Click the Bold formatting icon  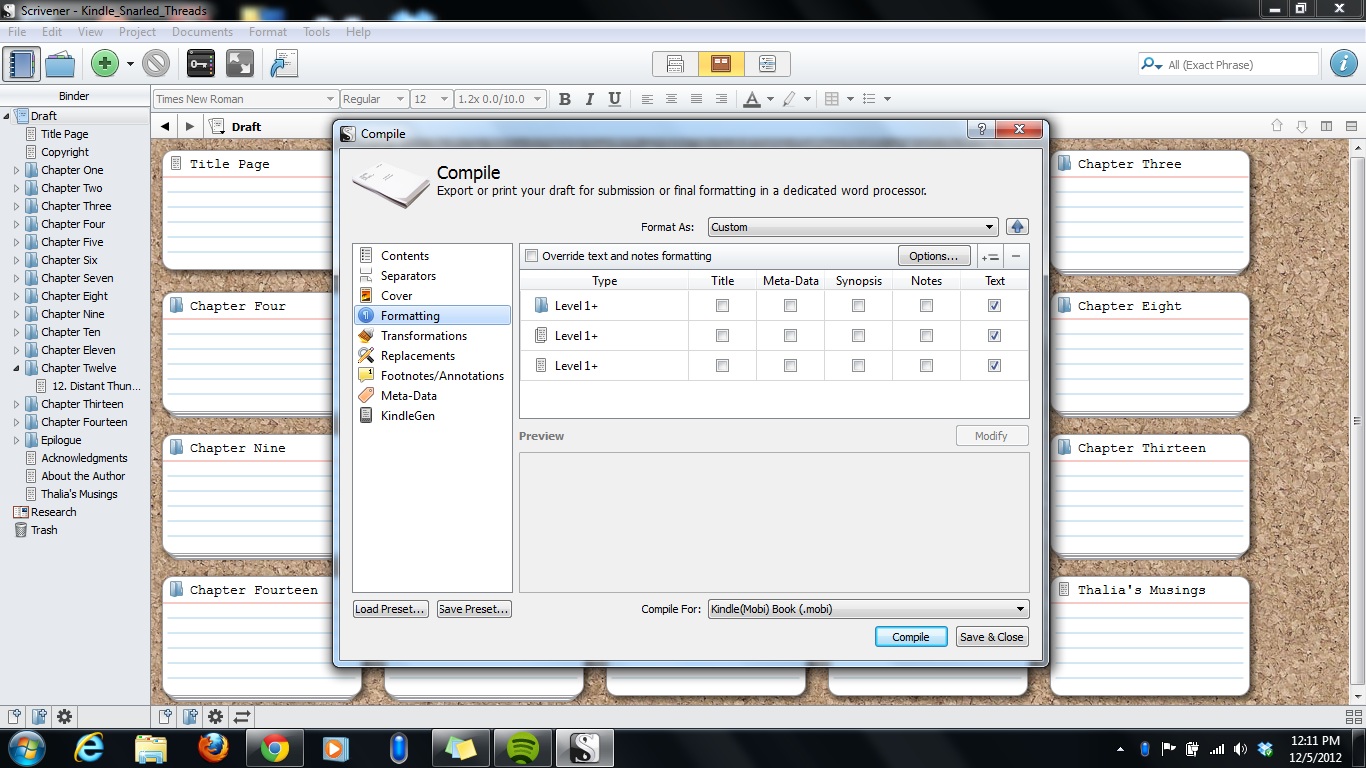tap(565, 99)
